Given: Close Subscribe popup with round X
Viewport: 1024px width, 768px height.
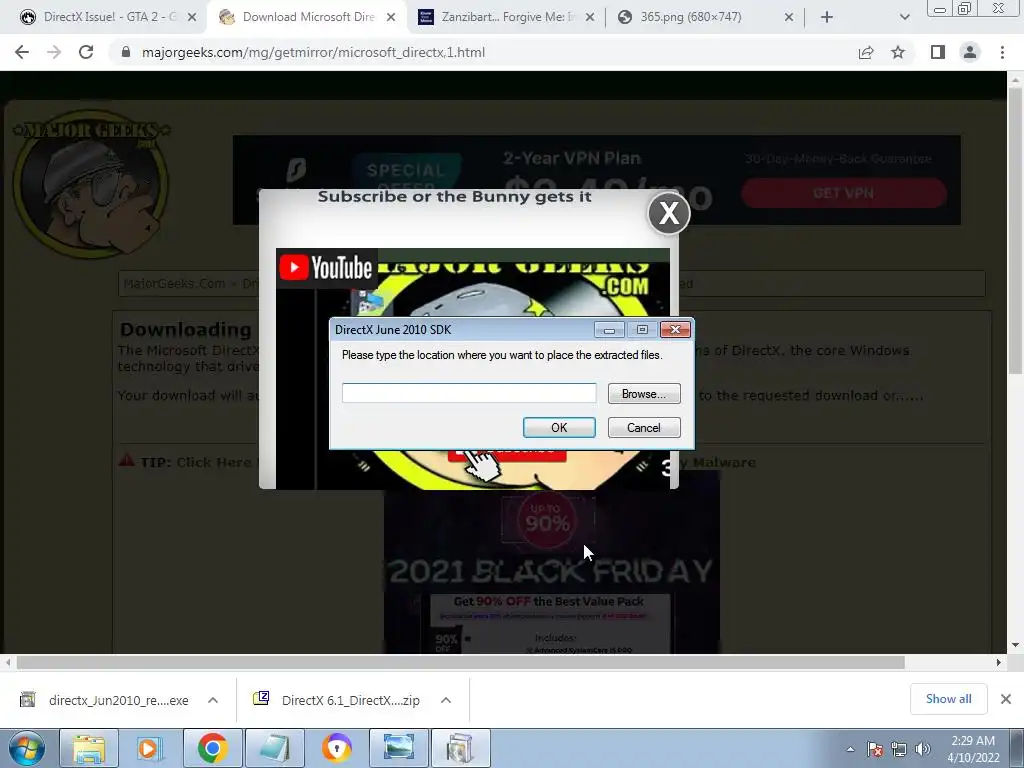Looking at the screenshot, I should (669, 213).
